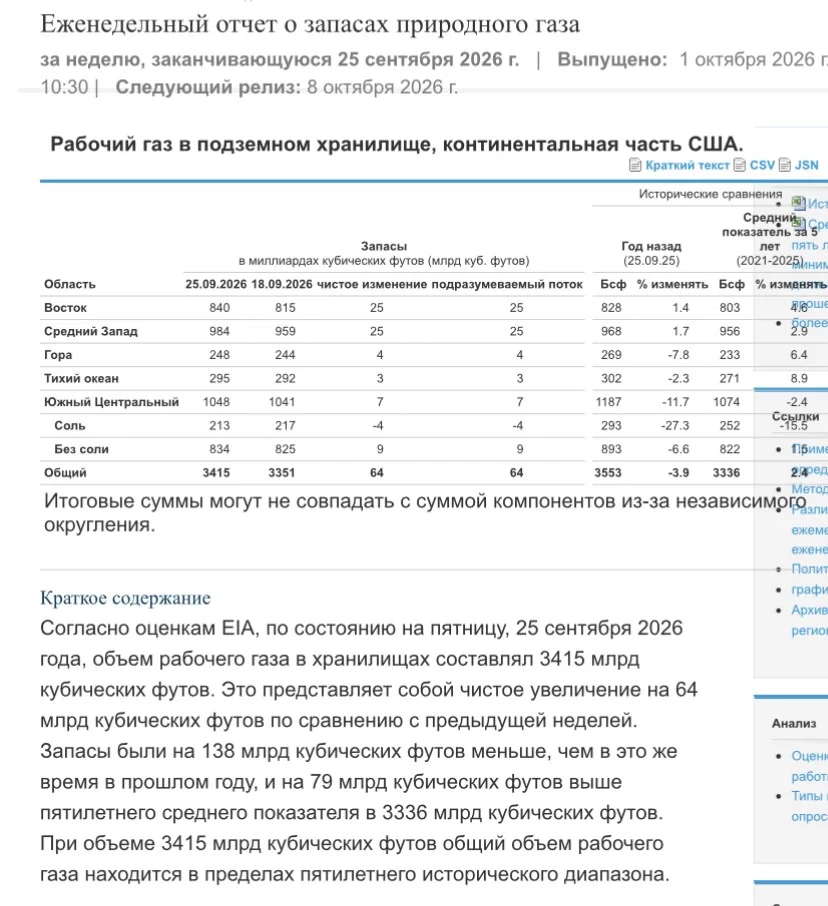The height and width of the screenshot is (906, 828).
Task: Open the Типы link under Анализ
Action: click(807, 796)
